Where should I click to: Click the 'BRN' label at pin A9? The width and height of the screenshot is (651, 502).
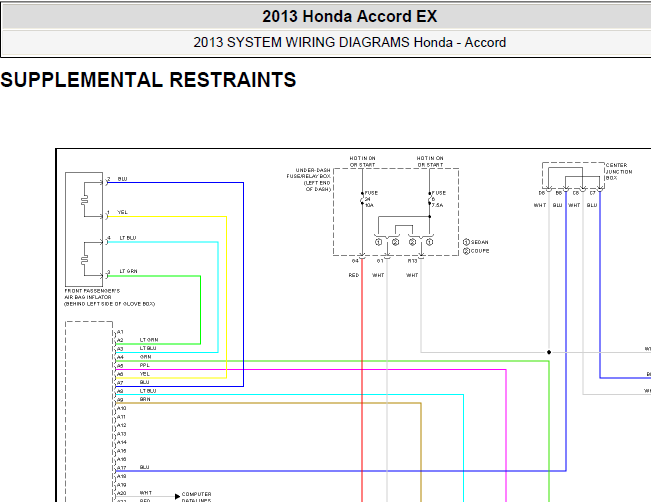145,399
